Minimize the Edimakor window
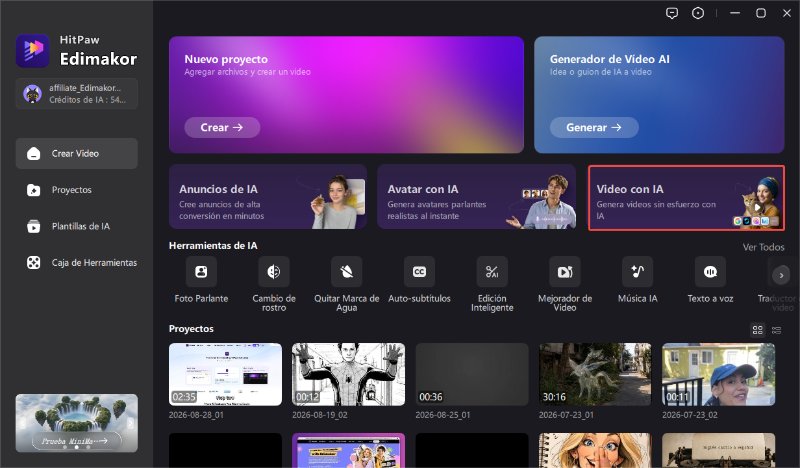Viewport: 800px width, 468px height. point(735,13)
